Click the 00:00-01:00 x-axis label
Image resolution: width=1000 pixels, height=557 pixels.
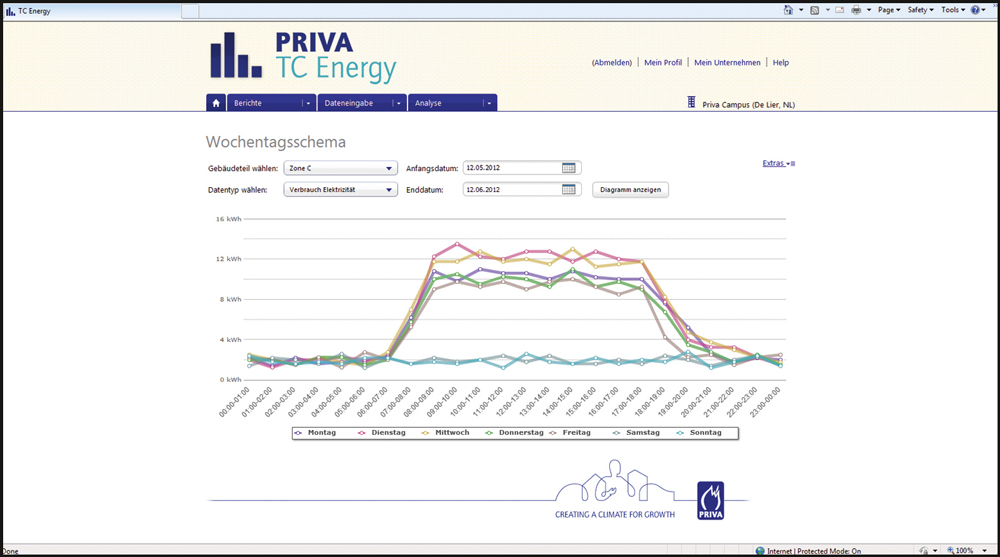[x=234, y=402]
